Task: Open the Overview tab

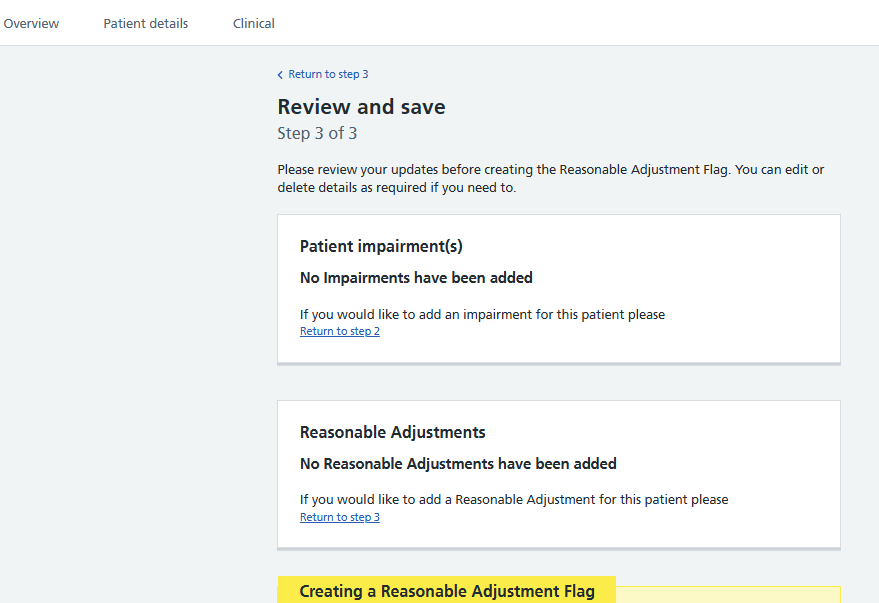Action: tap(31, 24)
